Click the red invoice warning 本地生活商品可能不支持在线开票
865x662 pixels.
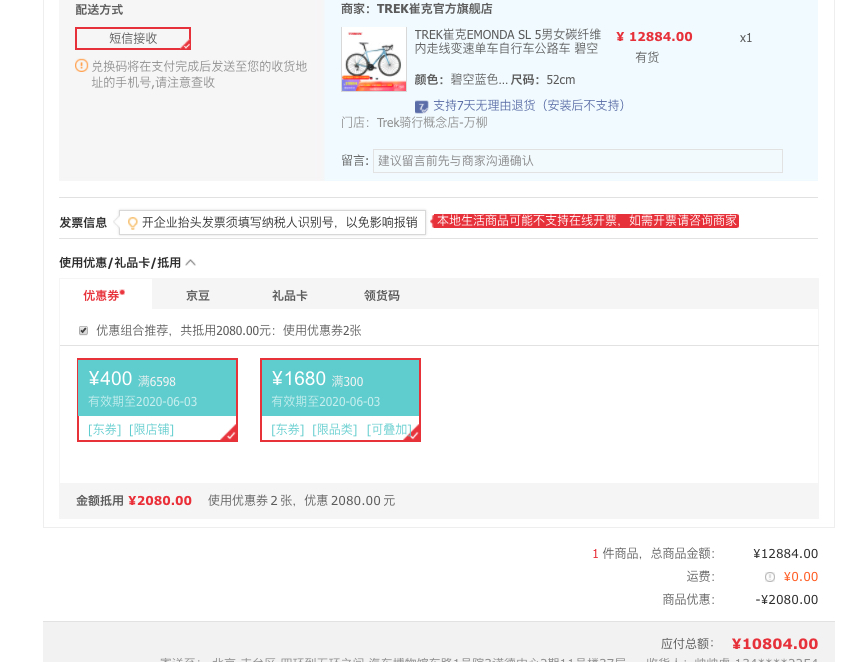tap(587, 221)
